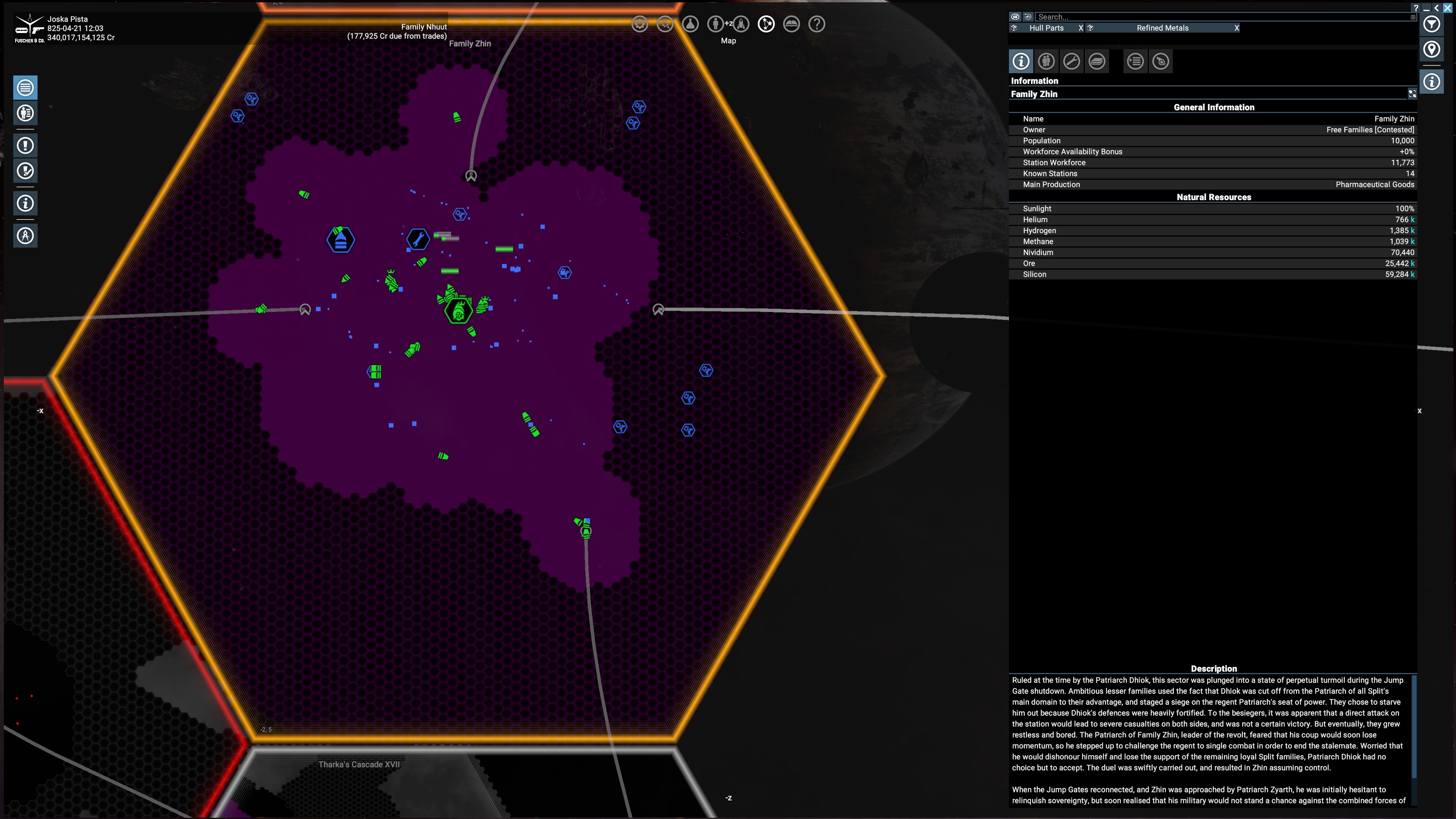
Task: Open the ship rocket icon in top bar
Action: click(x=741, y=24)
